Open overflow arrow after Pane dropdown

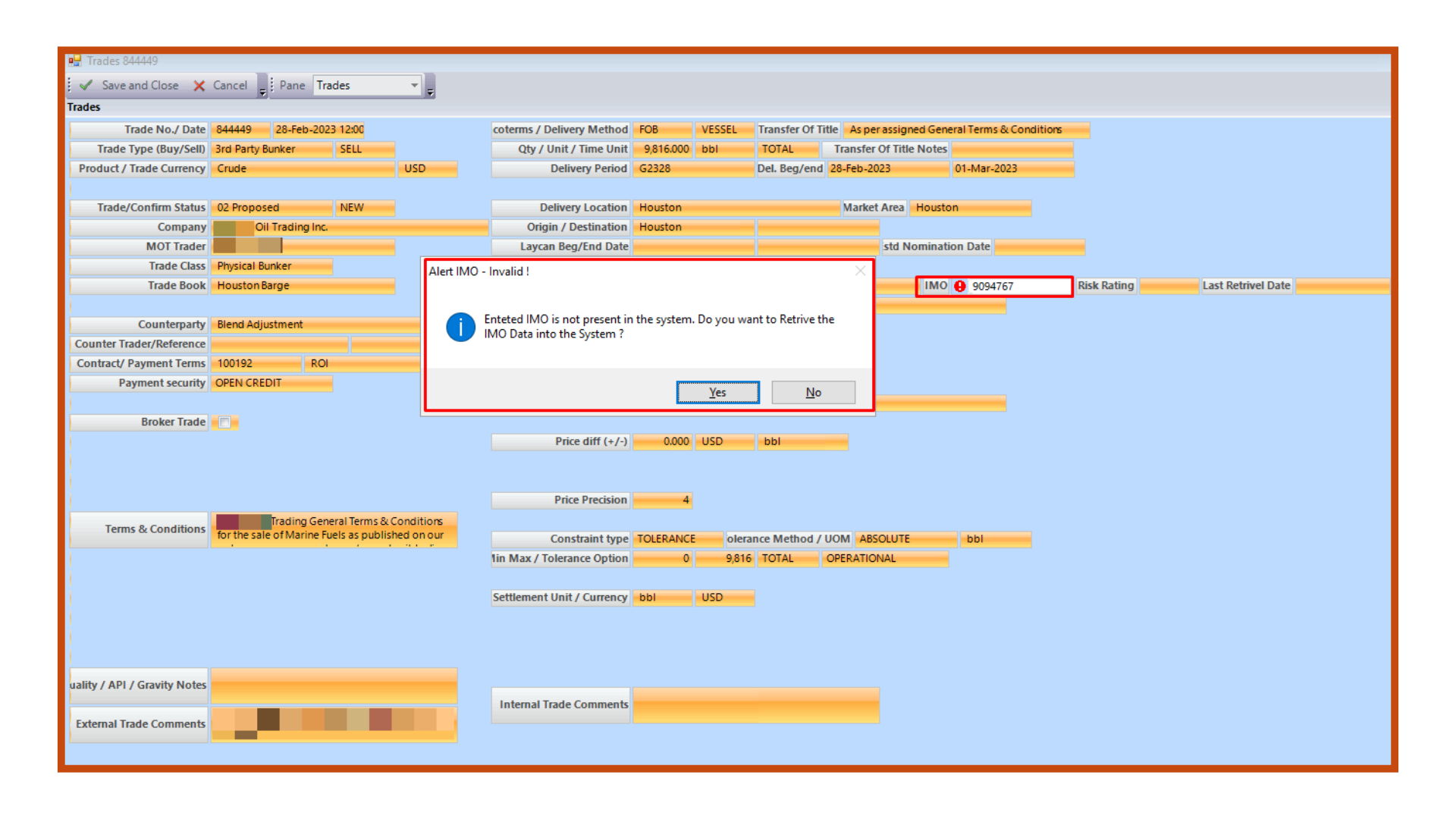point(430,92)
